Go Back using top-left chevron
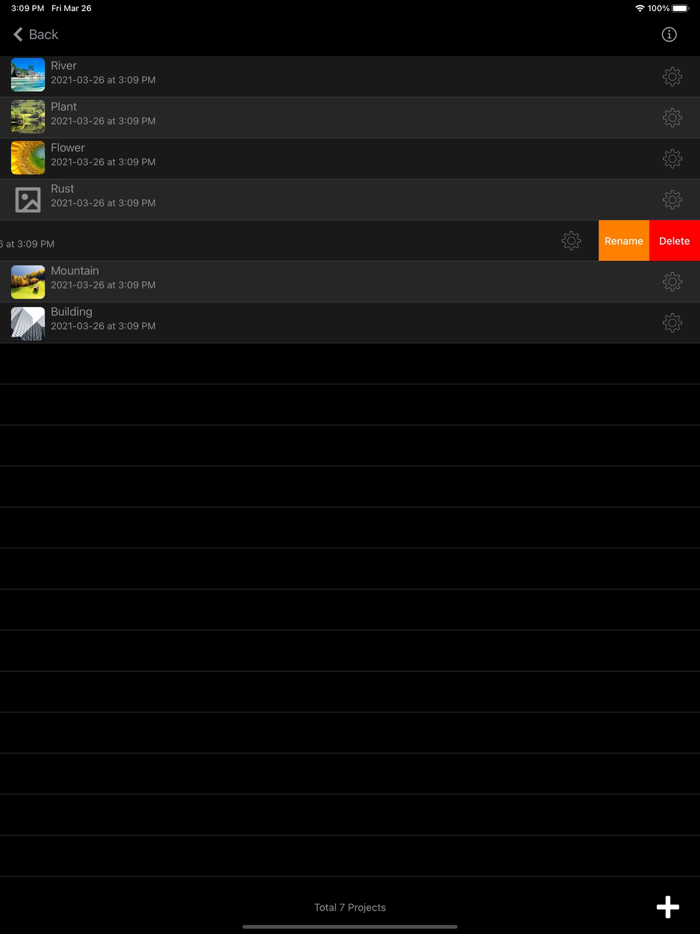 (36, 35)
